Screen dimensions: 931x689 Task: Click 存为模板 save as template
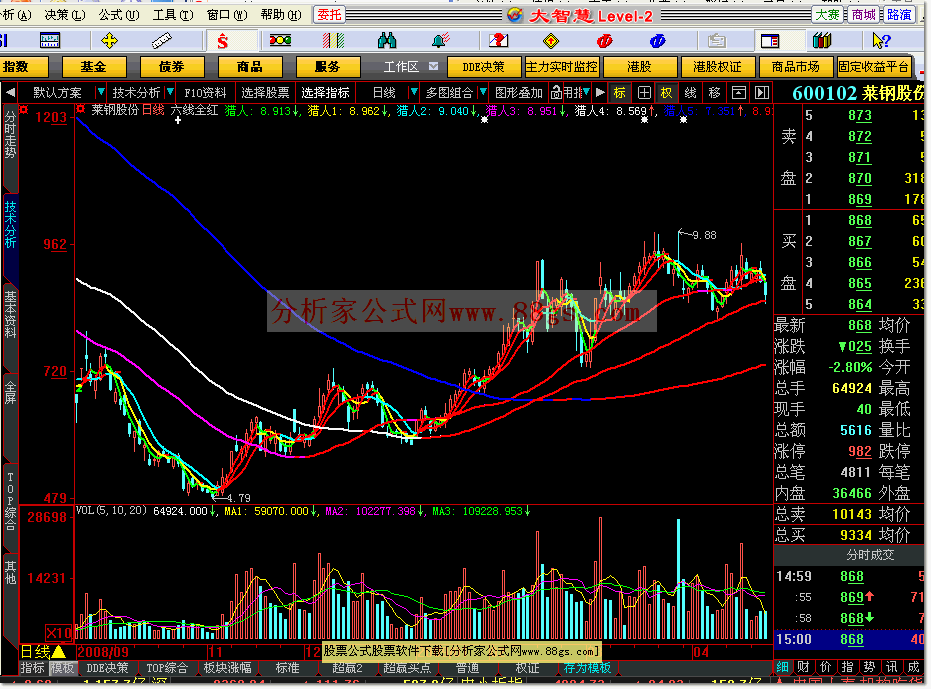click(x=587, y=668)
